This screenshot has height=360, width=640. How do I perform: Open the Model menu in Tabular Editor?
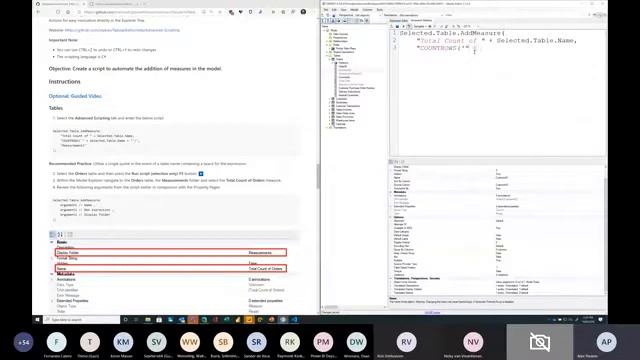[x=354, y=10]
